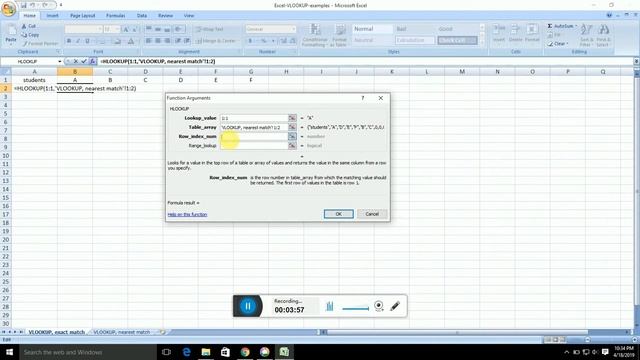Open File Explorer from the taskbar
This screenshot has width=640, height=360.
tap(206, 352)
